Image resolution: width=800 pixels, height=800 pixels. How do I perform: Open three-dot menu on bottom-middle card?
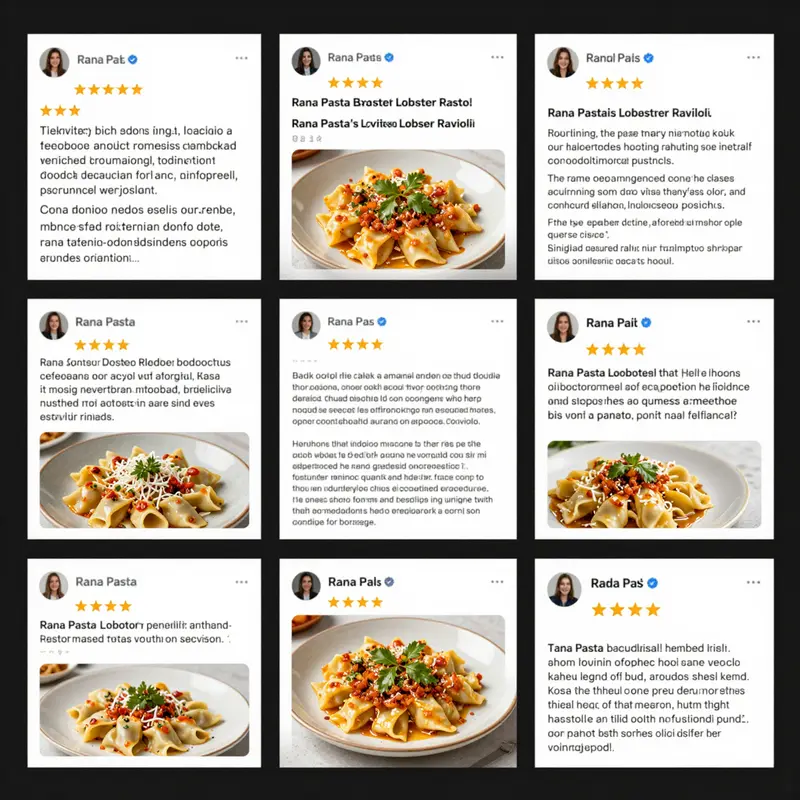pos(497,582)
